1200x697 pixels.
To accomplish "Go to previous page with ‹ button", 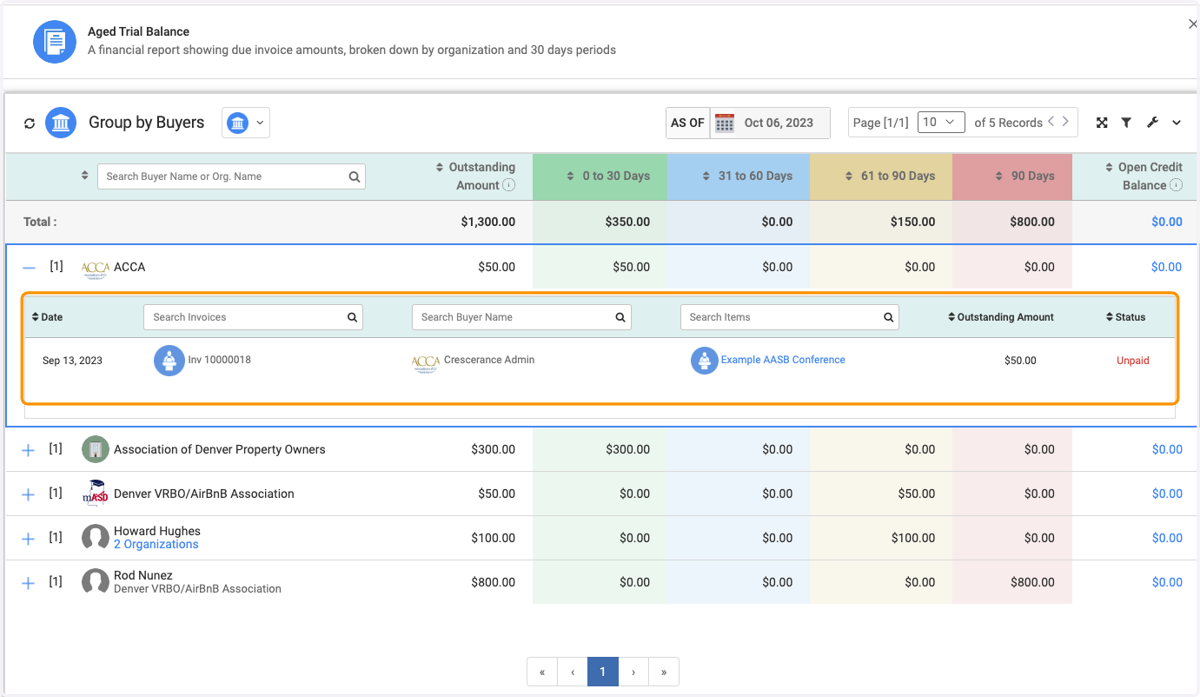I will pyautogui.click(x=572, y=672).
